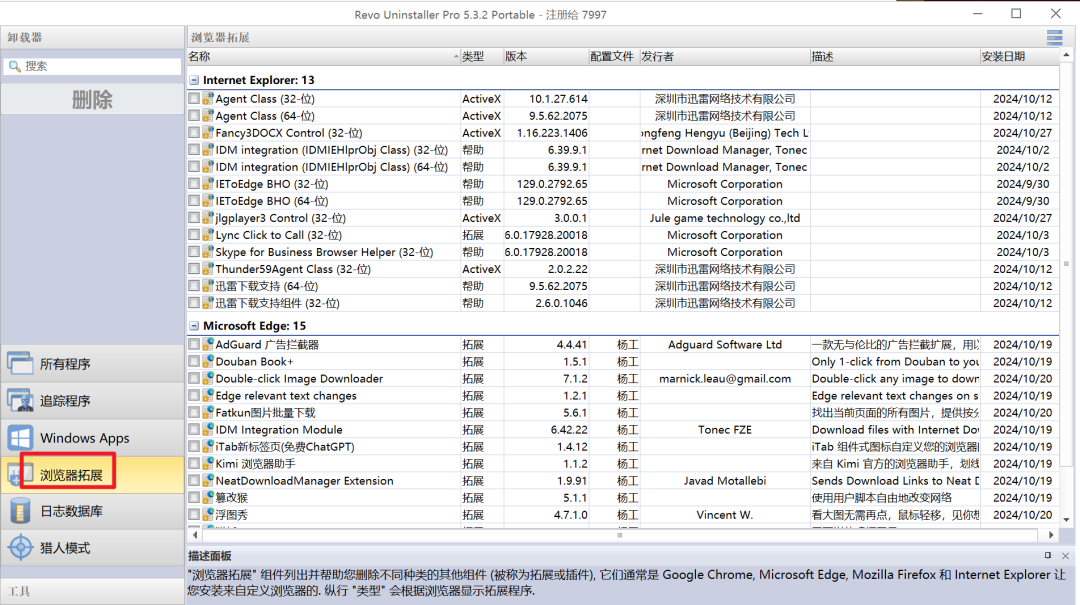1080x605 pixels.
Task: Click the Douban Book+ extension icon
Action: point(208,361)
